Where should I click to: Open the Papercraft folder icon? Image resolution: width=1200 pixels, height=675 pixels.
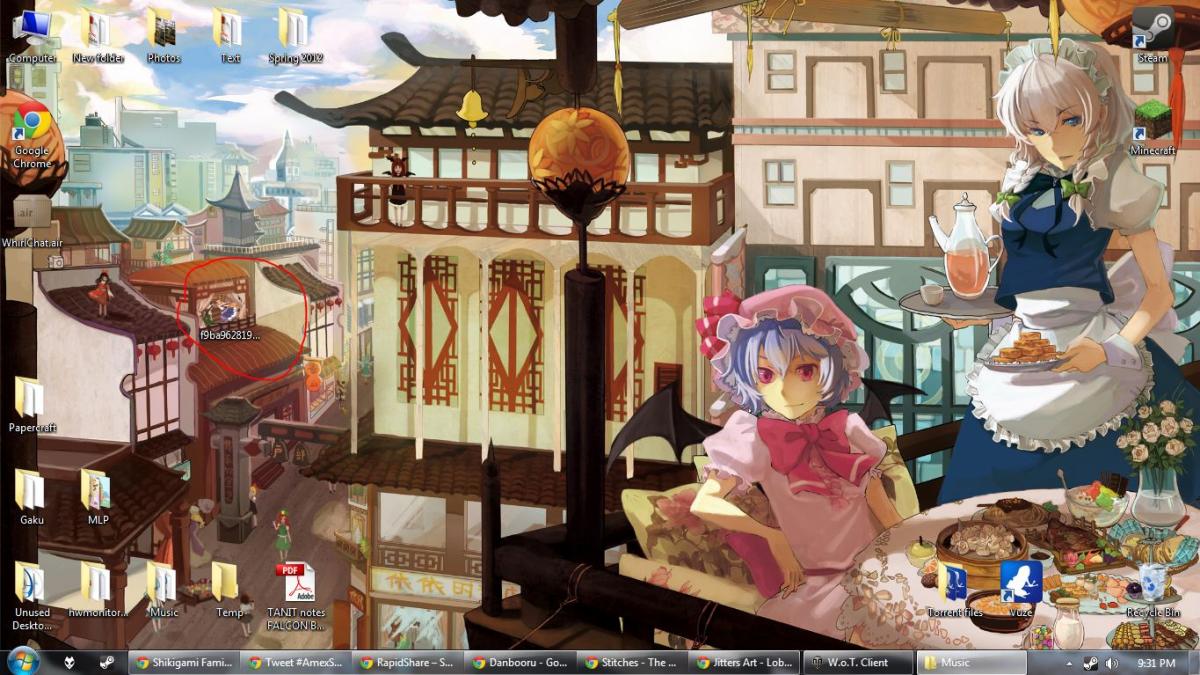[x=32, y=405]
